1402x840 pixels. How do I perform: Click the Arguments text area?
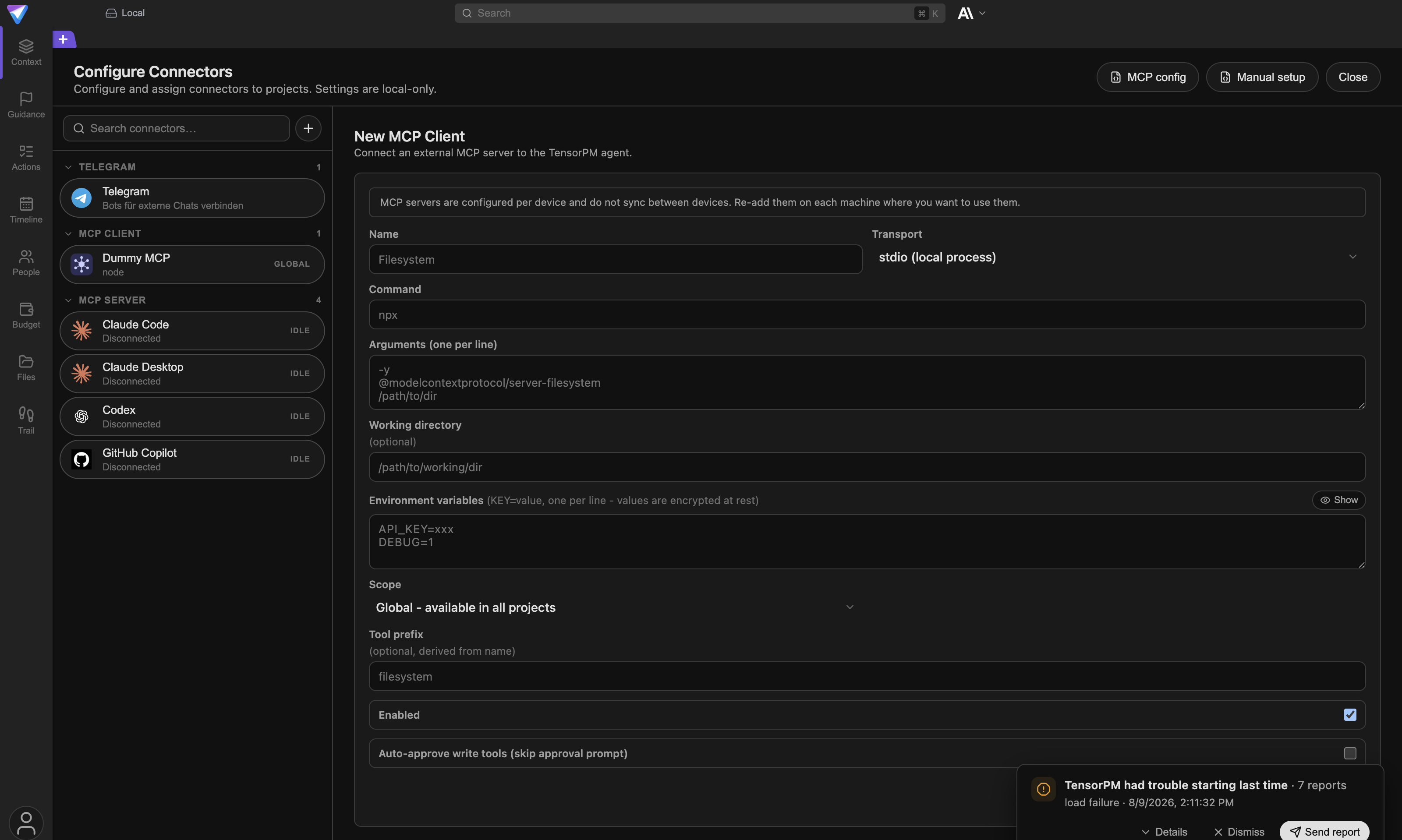tap(867, 383)
